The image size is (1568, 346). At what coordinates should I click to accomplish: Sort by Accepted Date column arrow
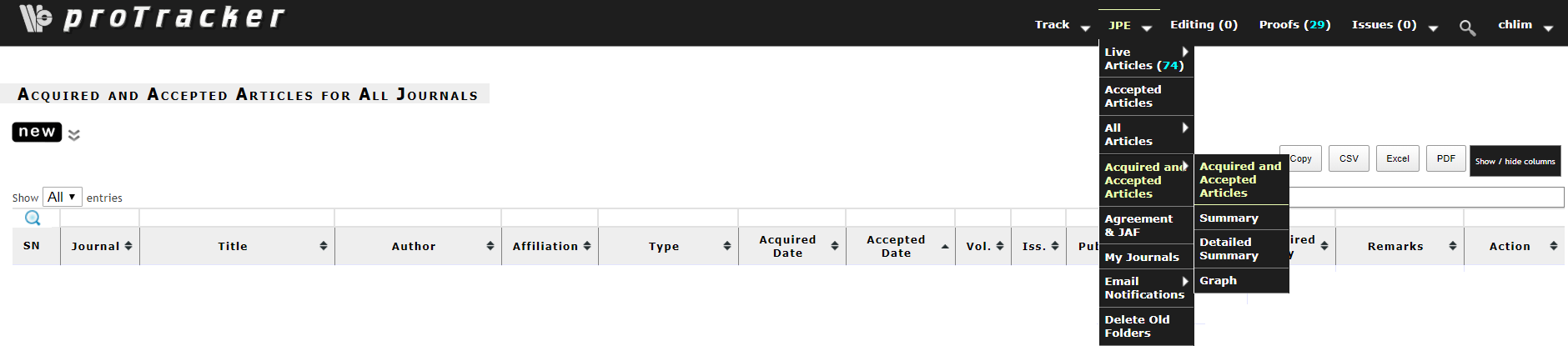coord(945,246)
